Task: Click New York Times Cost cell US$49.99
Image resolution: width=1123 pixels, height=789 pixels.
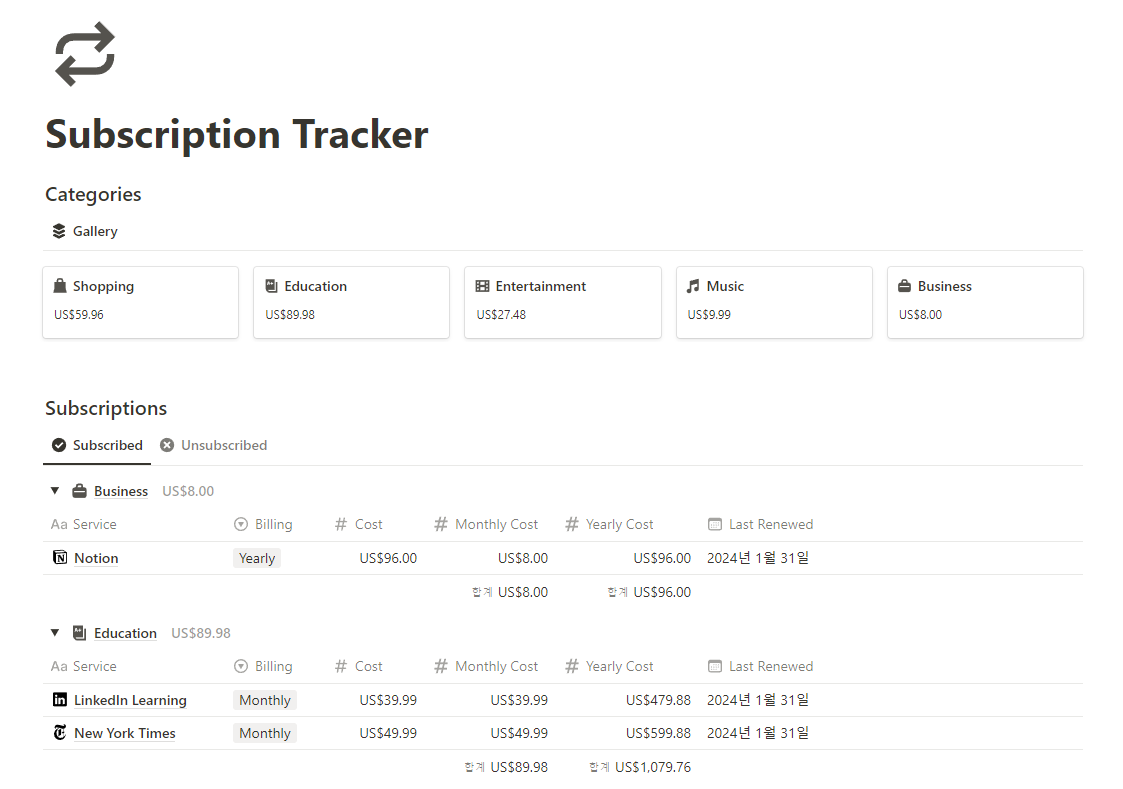Action: click(388, 733)
